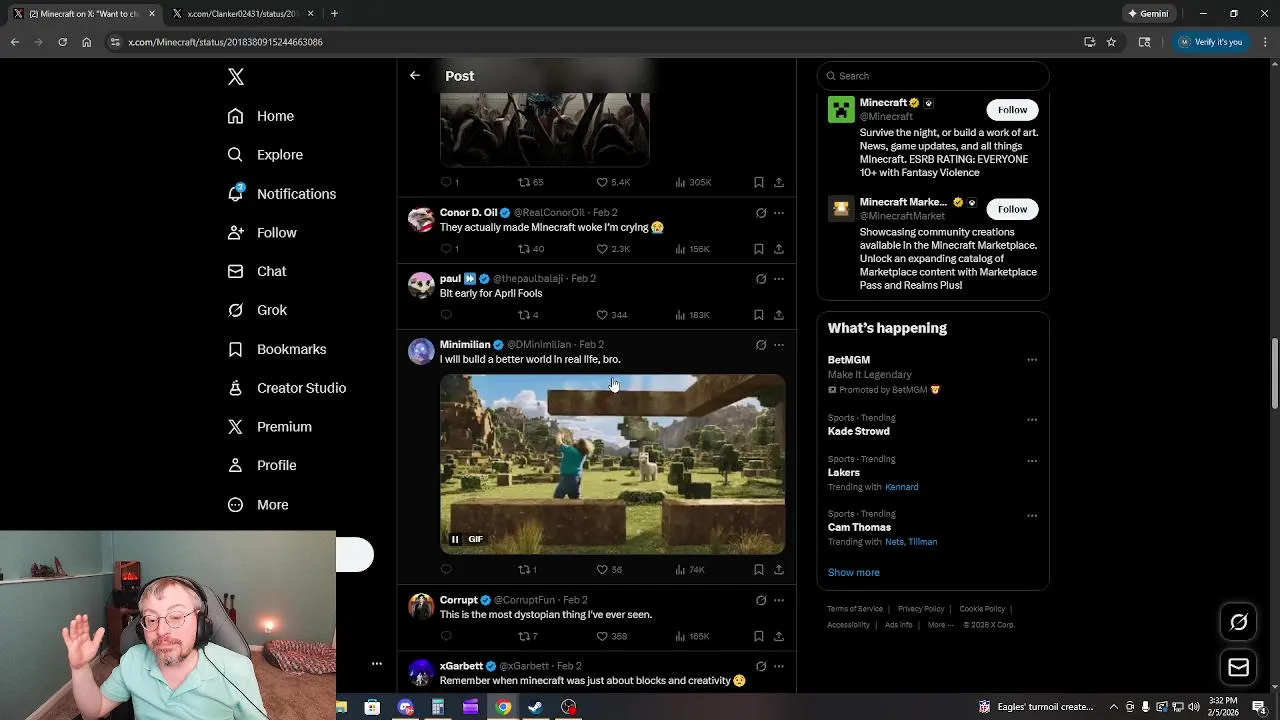
Task: Open Gemini in Chrome
Action: (1148, 14)
